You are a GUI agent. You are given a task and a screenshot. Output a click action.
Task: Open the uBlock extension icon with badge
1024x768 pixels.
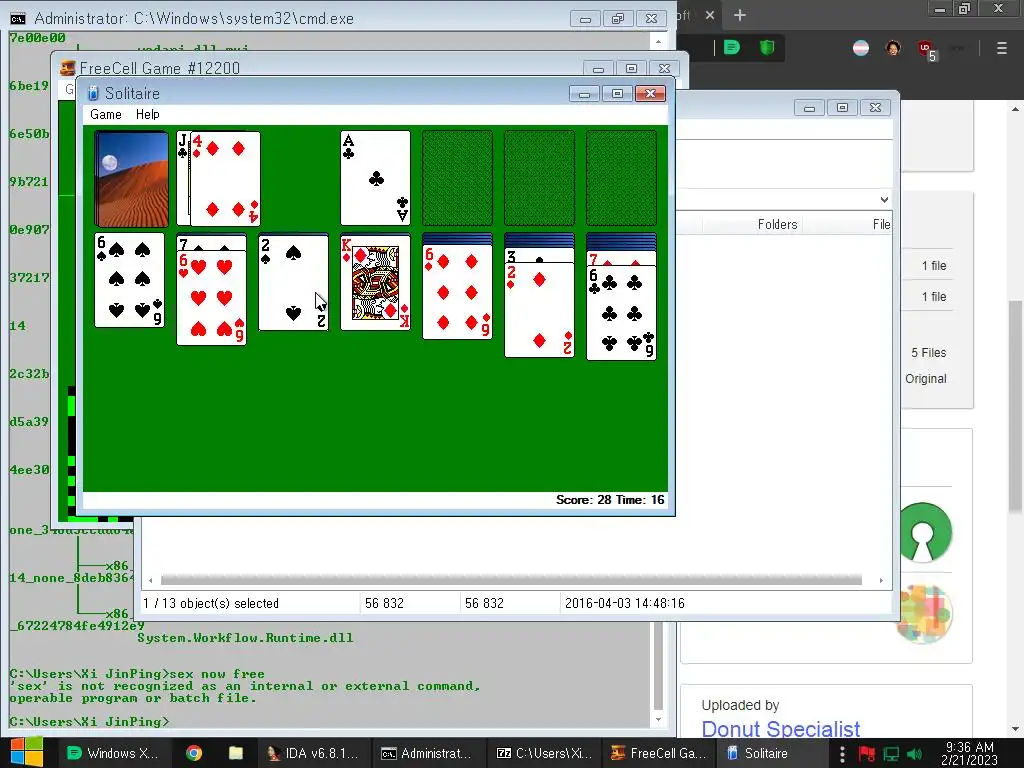(x=926, y=50)
